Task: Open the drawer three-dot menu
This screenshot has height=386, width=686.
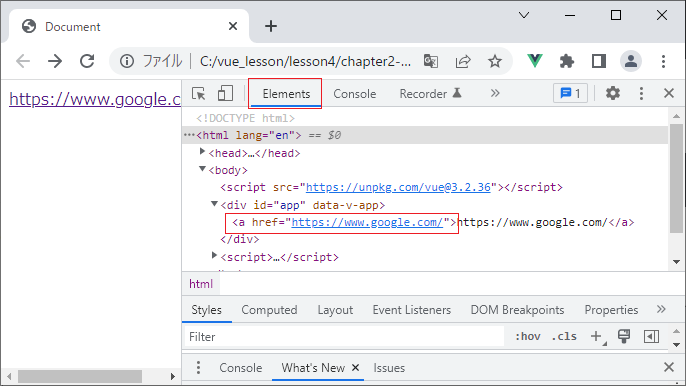Action: 198,368
